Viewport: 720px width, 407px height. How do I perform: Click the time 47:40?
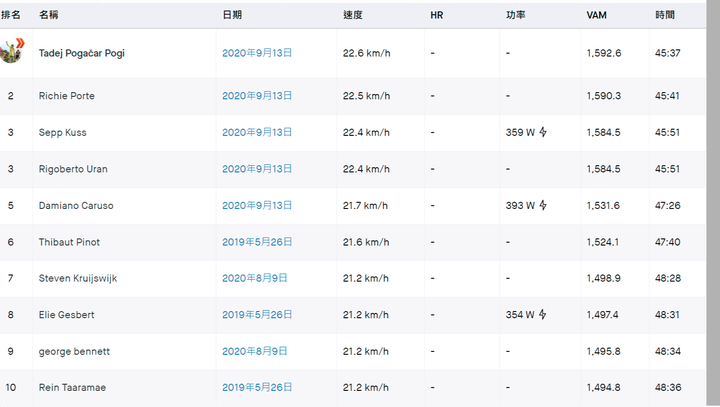[668, 242]
